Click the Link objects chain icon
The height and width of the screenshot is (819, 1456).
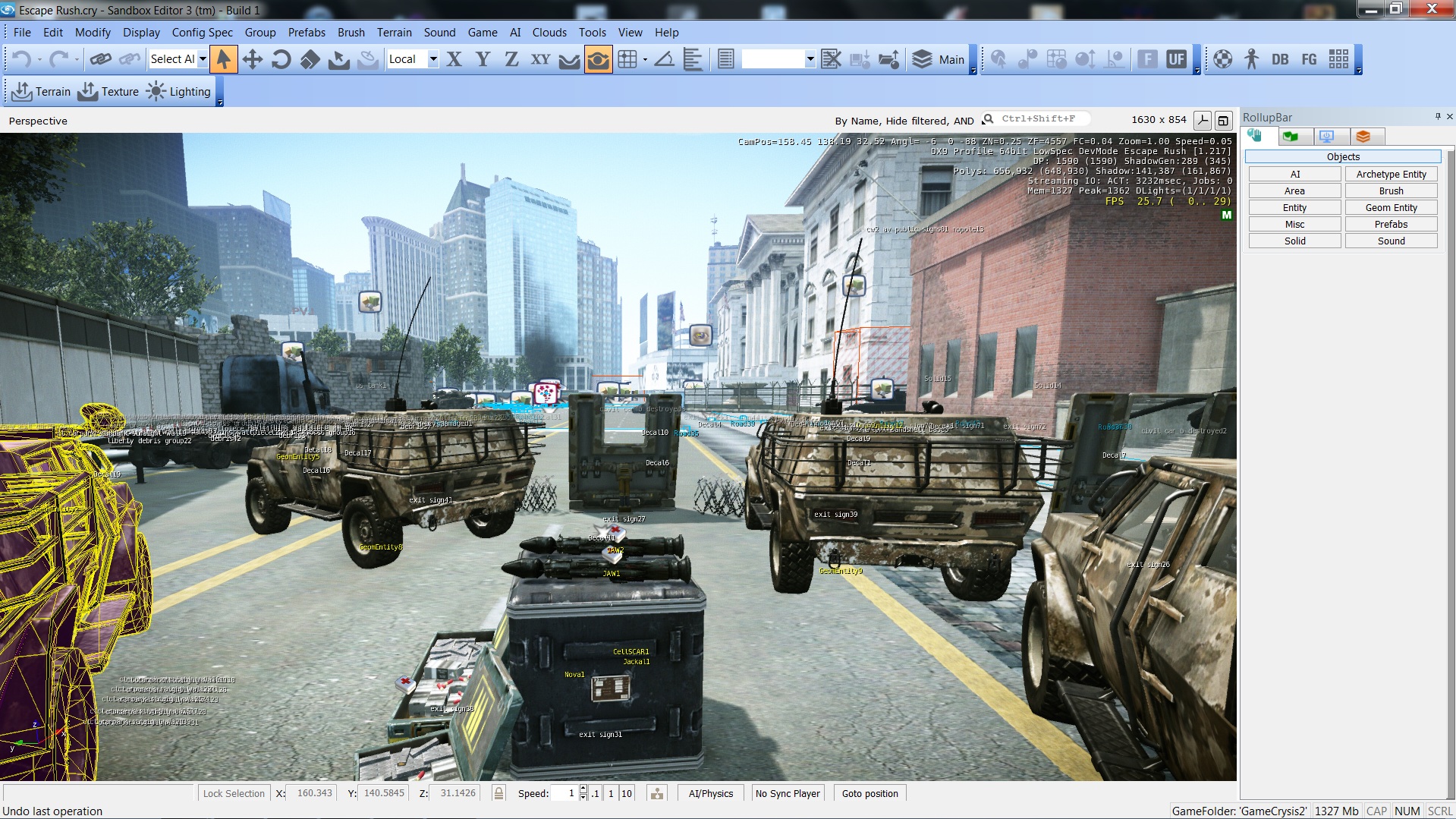coord(100,59)
